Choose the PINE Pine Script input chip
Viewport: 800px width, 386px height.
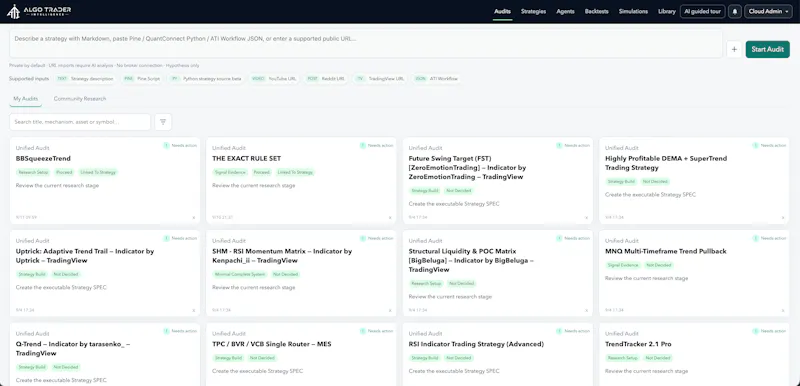[142, 79]
